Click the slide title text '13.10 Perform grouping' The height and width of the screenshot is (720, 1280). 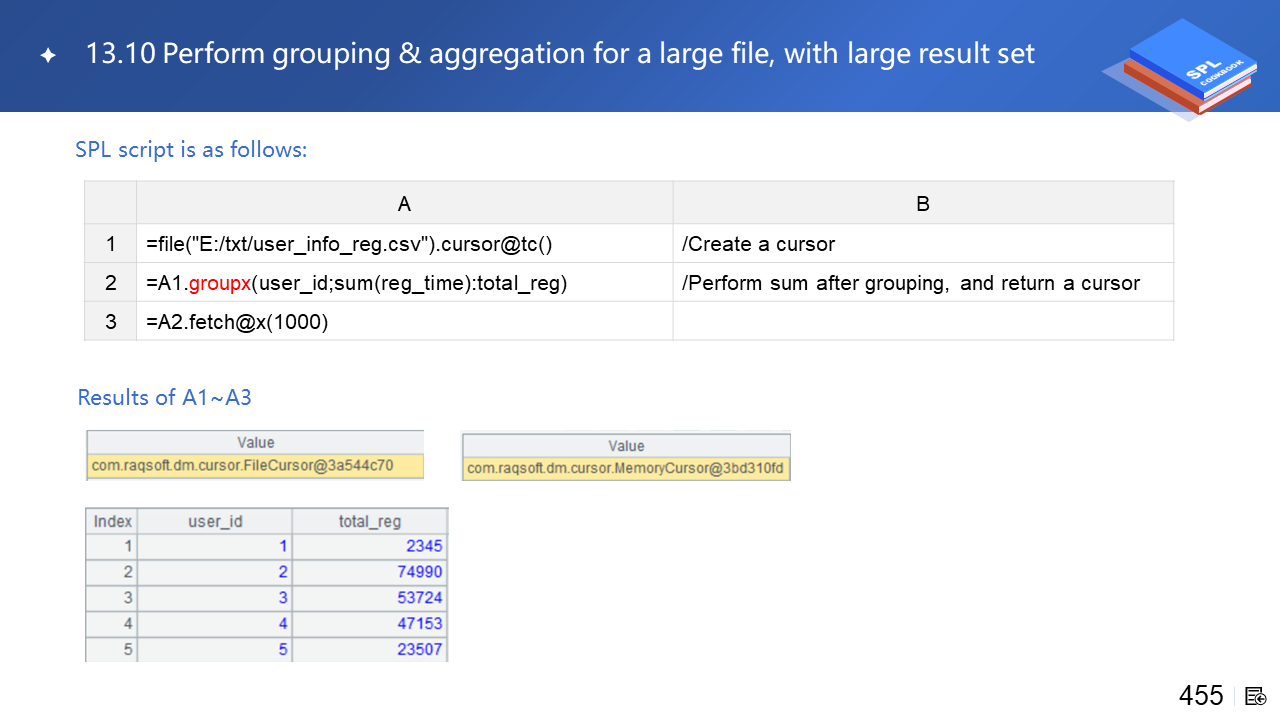[560, 54]
